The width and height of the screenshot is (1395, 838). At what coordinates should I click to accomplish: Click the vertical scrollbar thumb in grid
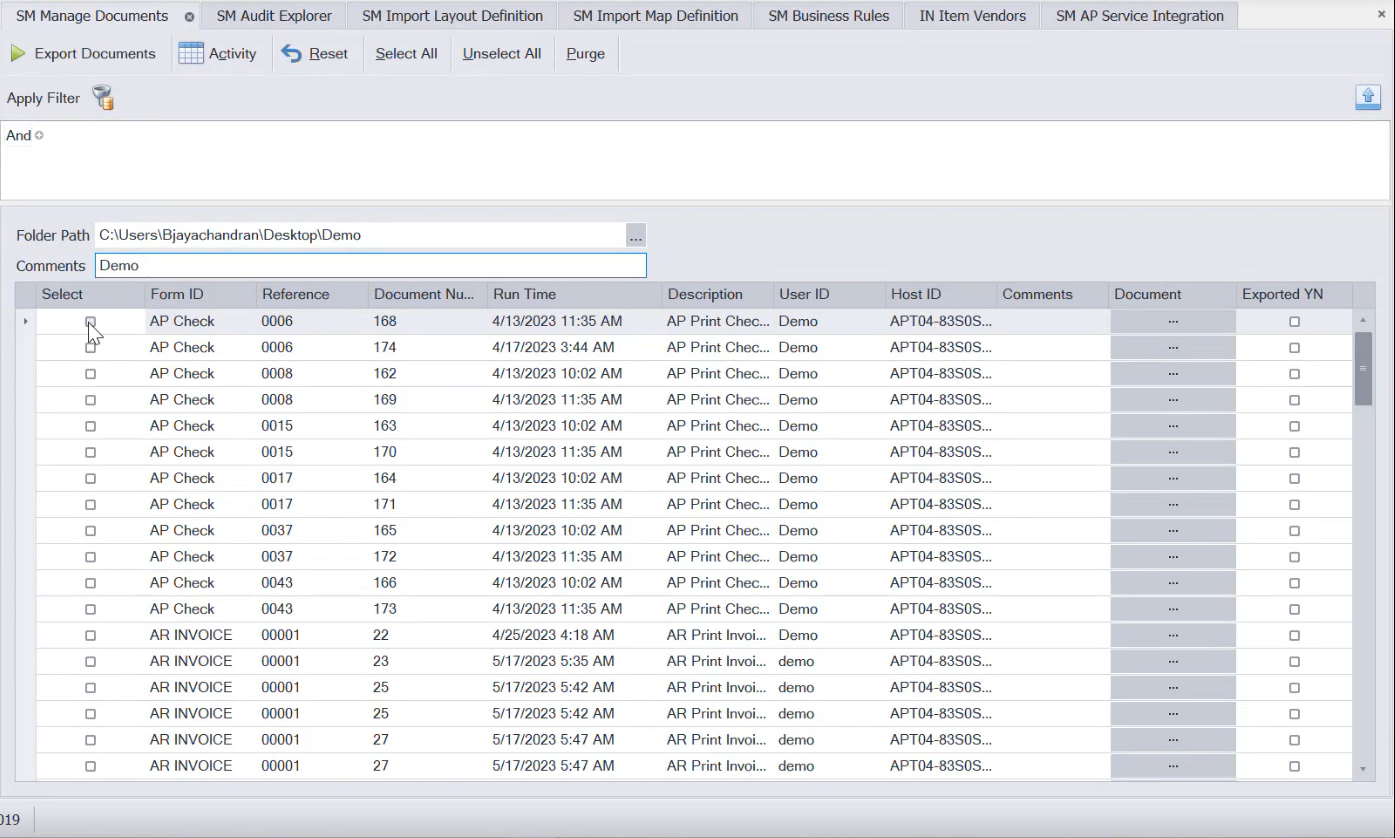(1362, 368)
